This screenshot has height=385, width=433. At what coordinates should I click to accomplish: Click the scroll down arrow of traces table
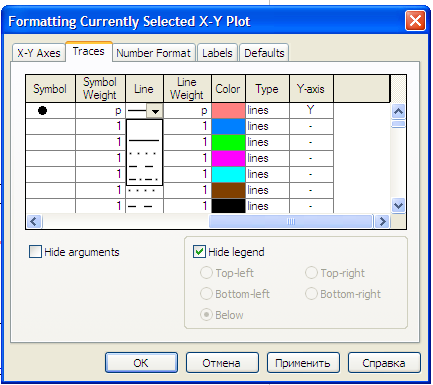pyautogui.click(x=399, y=205)
